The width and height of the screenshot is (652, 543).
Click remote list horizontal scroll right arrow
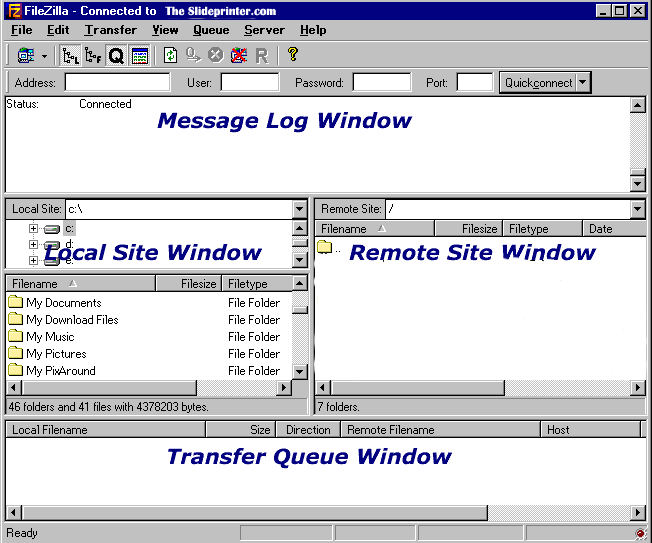tap(637, 388)
